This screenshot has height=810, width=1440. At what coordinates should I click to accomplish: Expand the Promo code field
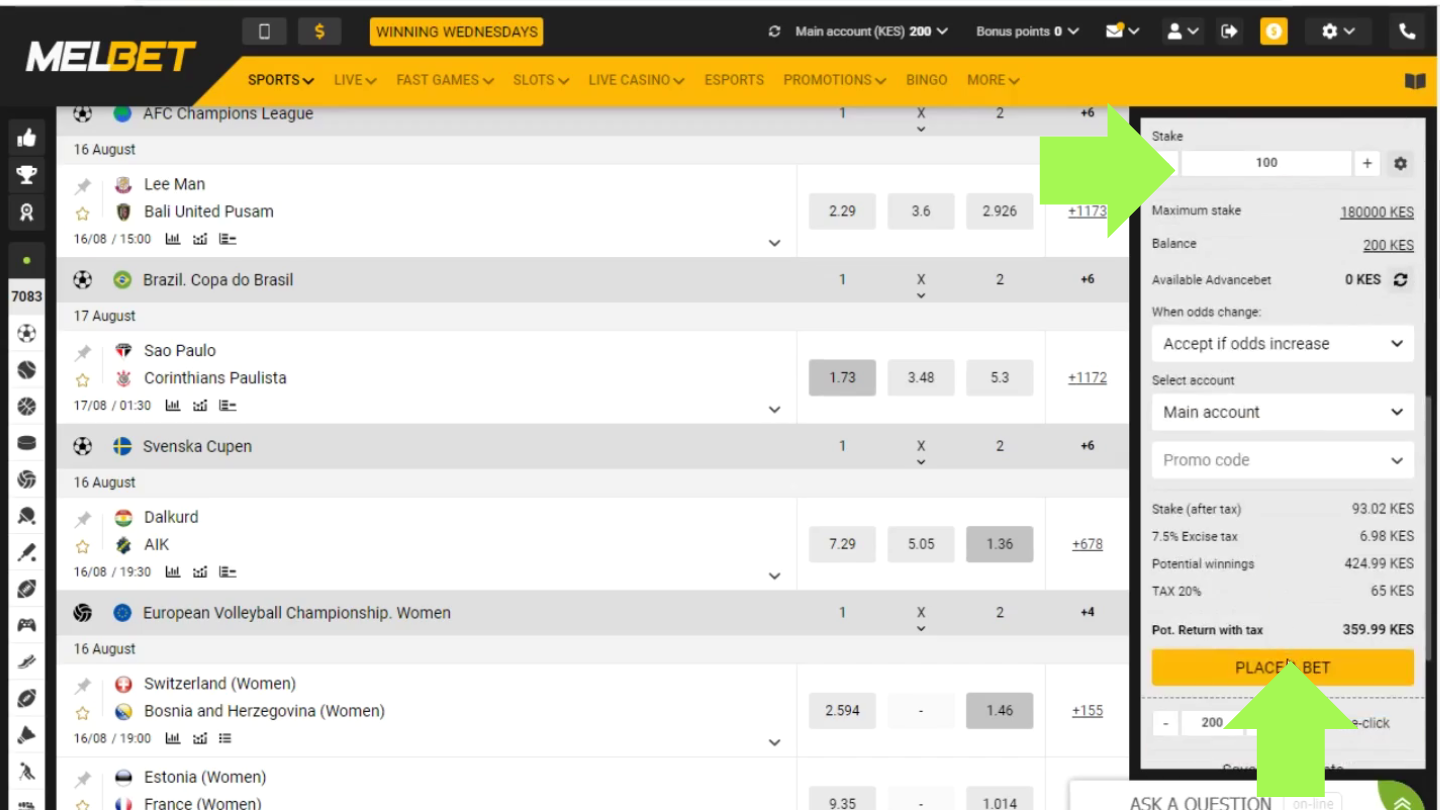point(1282,460)
